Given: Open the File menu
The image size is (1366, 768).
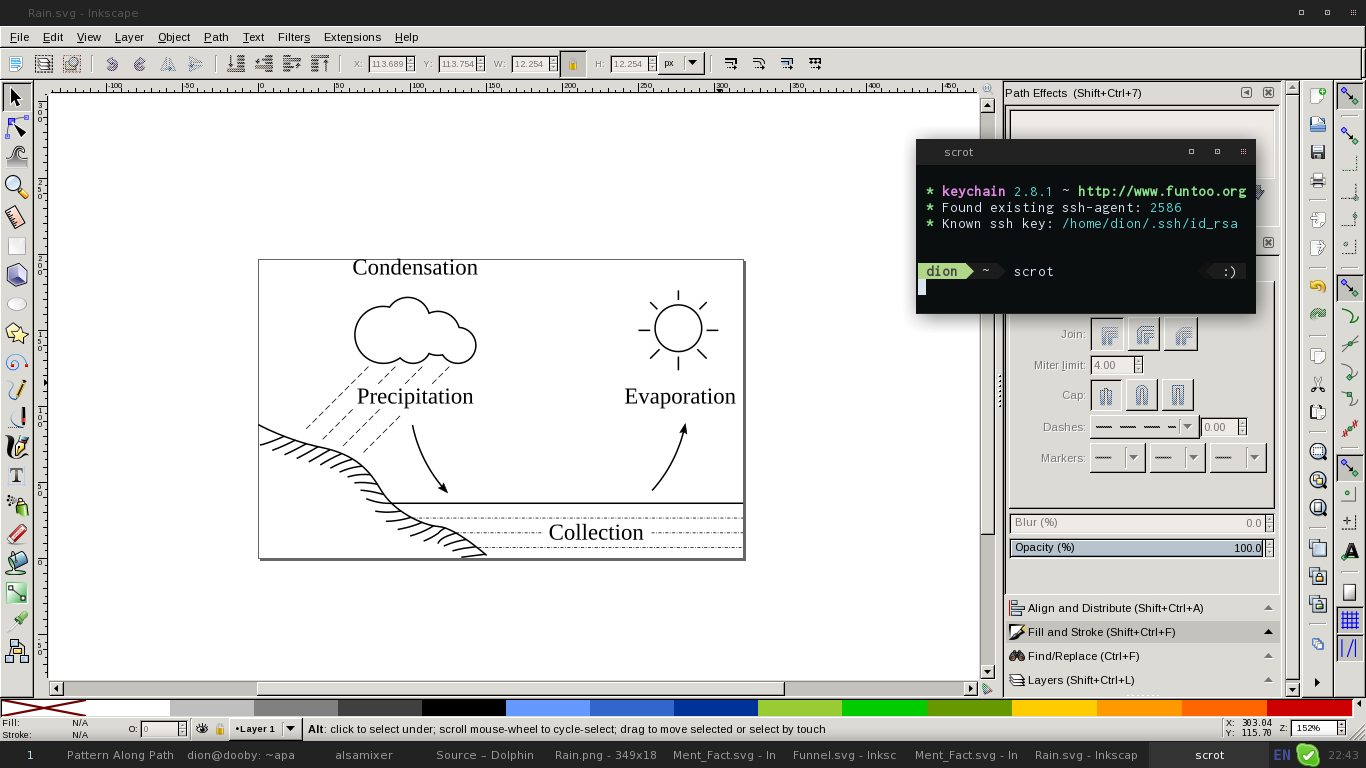Looking at the screenshot, I should pyautogui.click(x=19, y=37).
